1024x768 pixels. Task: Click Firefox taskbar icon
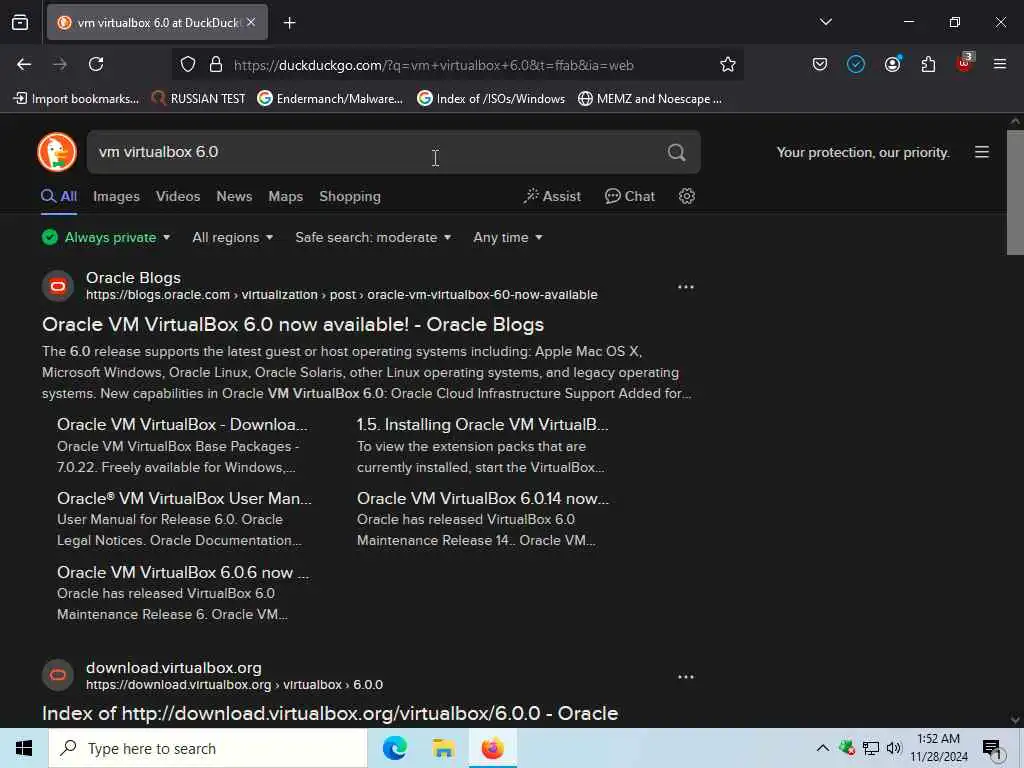[492, 748]
